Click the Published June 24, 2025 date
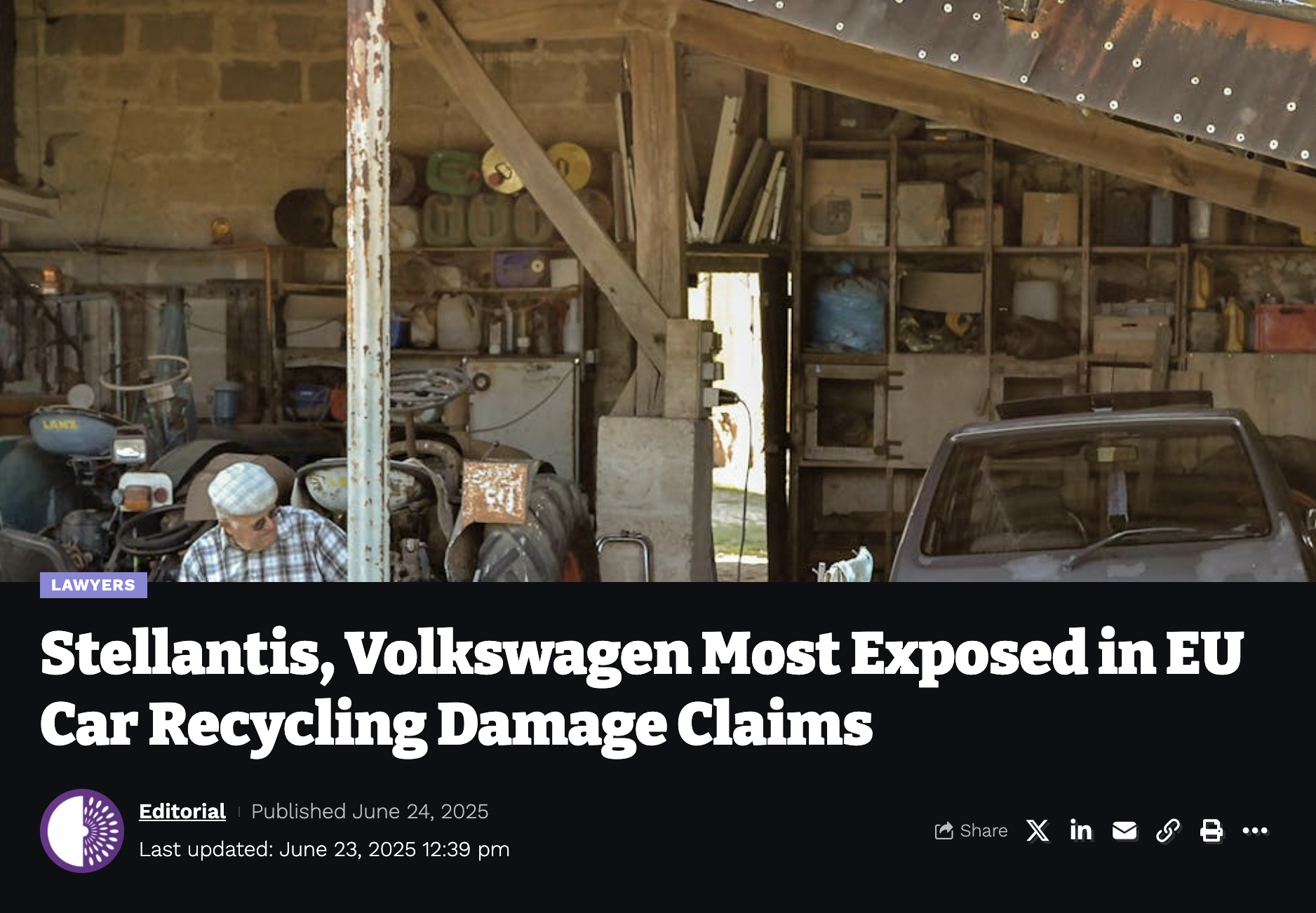This screenshot has height=913, width=1316. (370, 811)
